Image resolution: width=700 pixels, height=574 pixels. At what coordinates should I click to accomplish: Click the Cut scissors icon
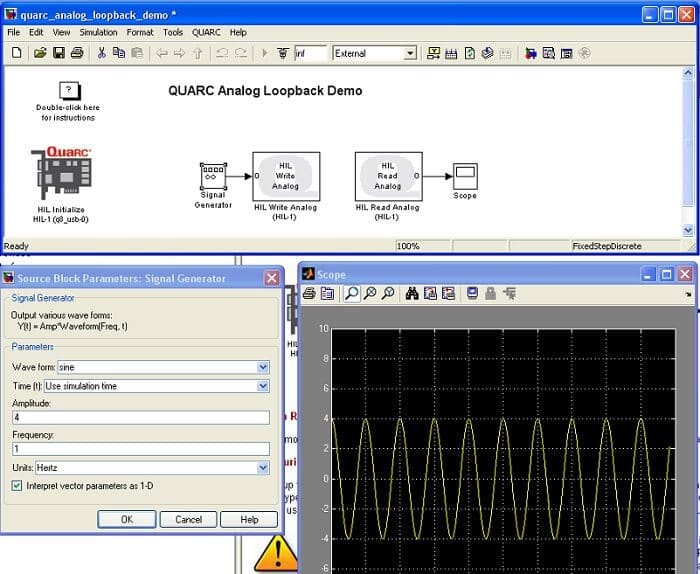[x=102, y=53]
